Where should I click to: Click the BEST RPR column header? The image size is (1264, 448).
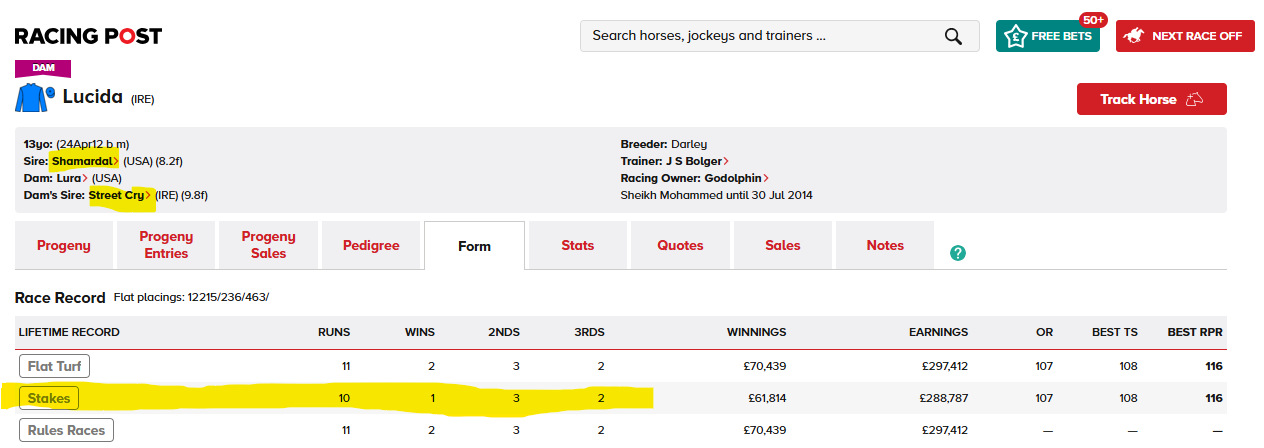[x=1195, y=332]
